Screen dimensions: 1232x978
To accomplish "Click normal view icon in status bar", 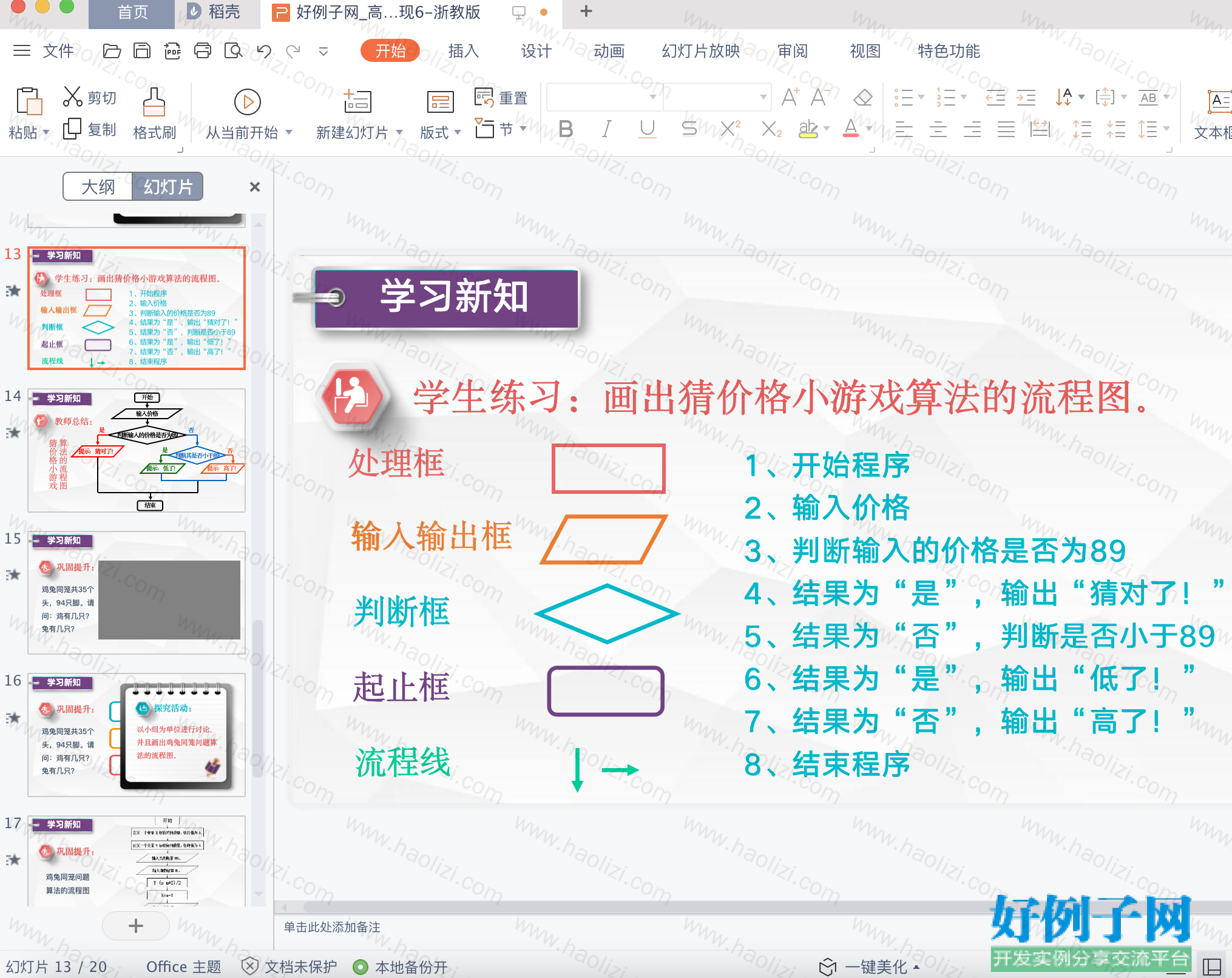I will pos(1212,966).
